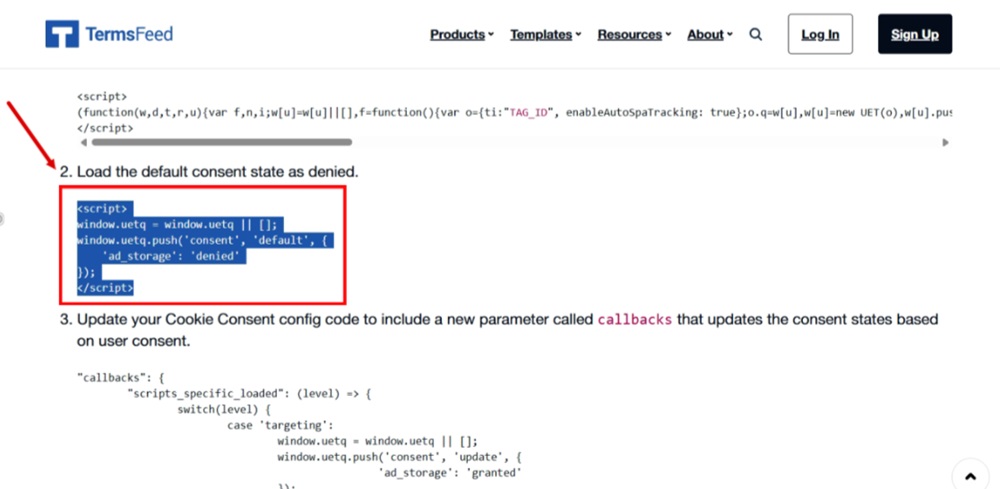Click "Load the default consent state as denied" text
This screenshot has height=489, width=1000.
tap(217, 172)
